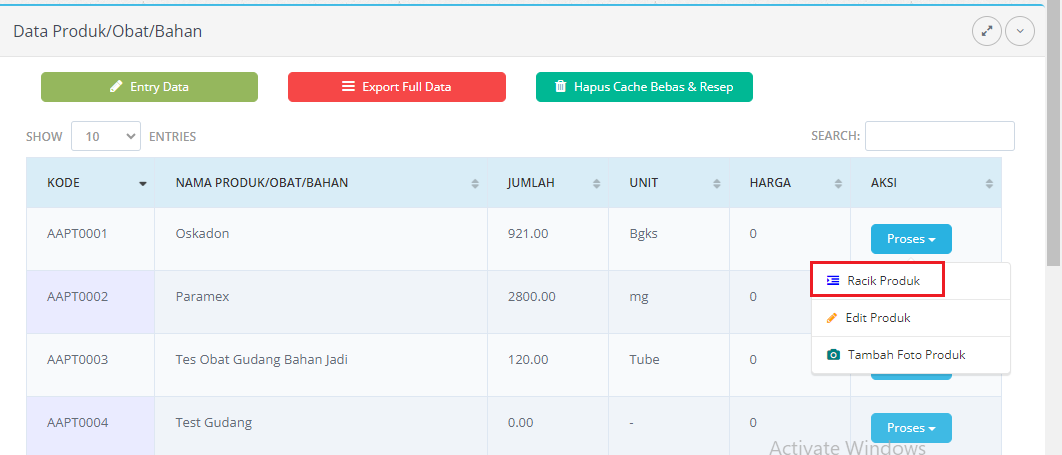Click the Export Full Data button

396,87
